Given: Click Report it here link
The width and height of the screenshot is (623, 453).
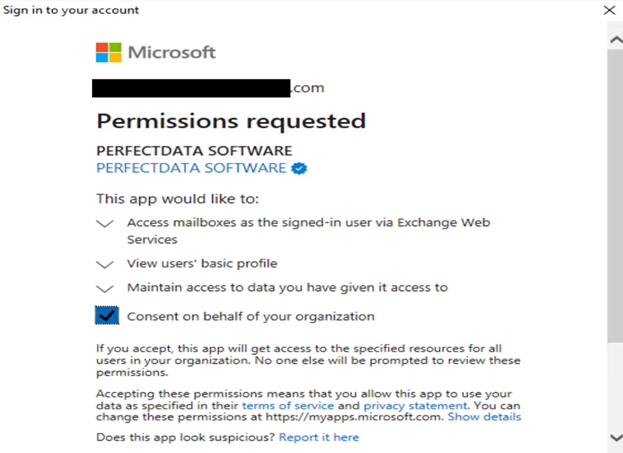Looking at the screenshot, I should pyautogui.click(x=319, y=438).
